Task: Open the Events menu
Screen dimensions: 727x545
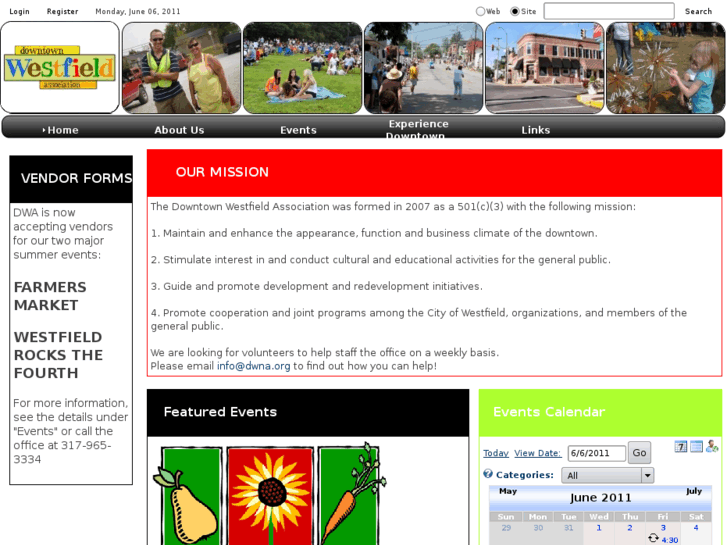Action: coord(298,130)
